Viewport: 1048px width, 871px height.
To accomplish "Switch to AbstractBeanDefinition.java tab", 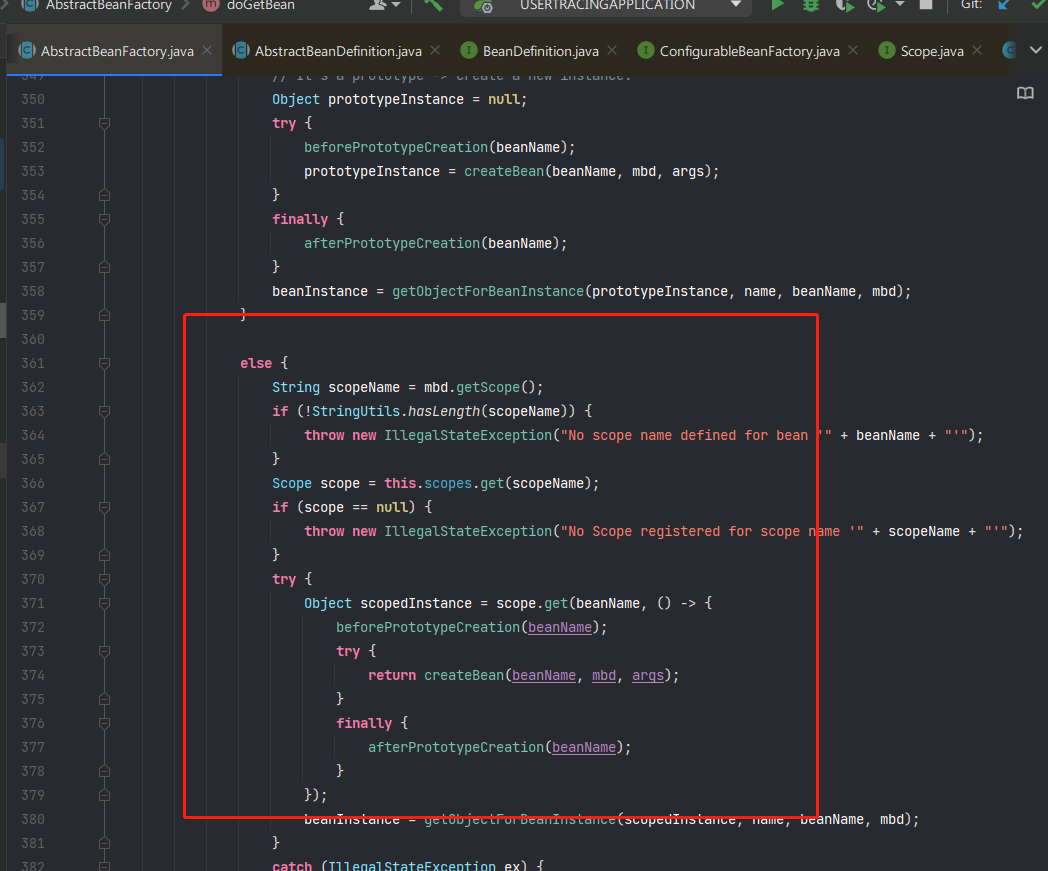I will (x=338, y=51).
